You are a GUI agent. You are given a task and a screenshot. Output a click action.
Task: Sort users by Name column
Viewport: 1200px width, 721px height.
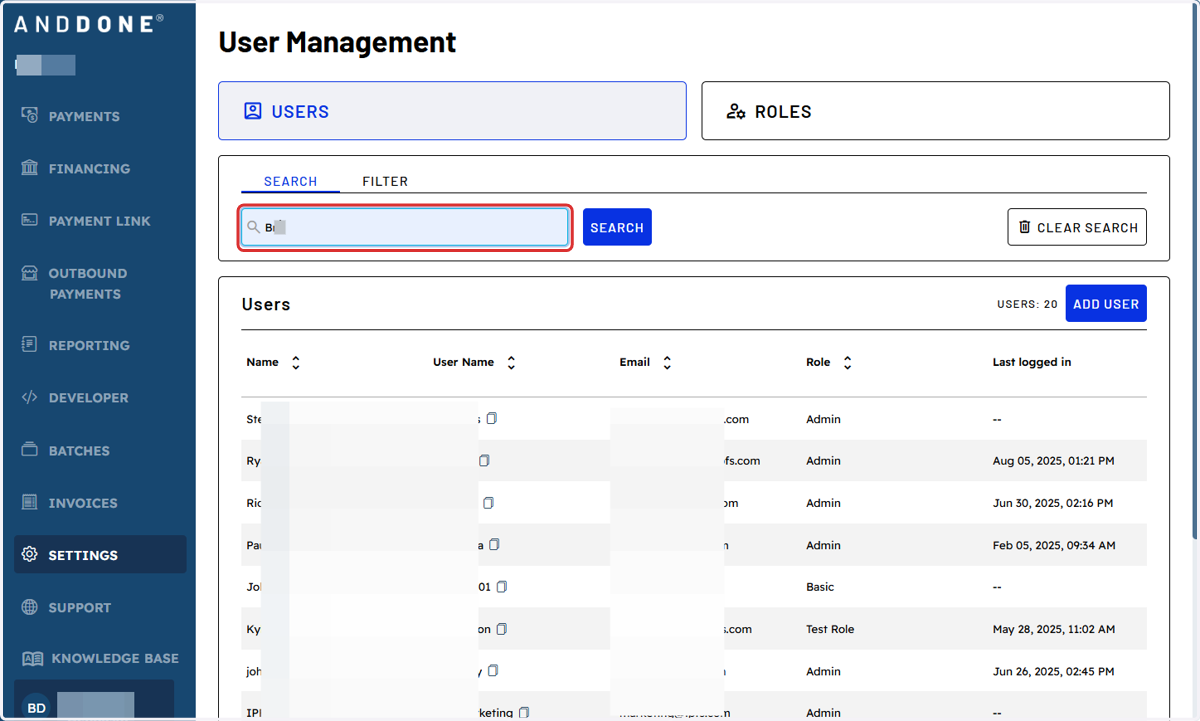[296, 363]
